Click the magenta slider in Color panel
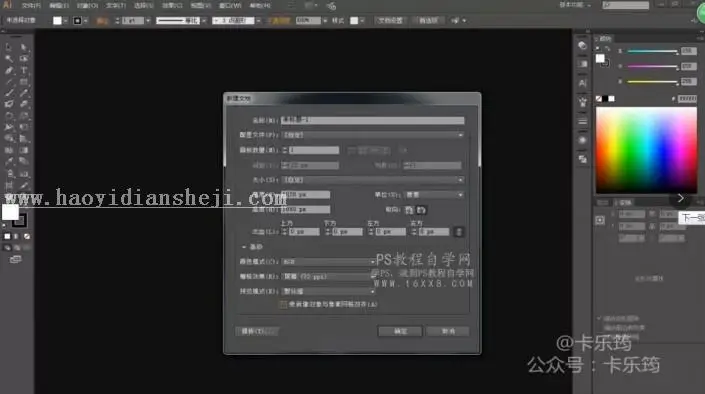 point(652,67)
